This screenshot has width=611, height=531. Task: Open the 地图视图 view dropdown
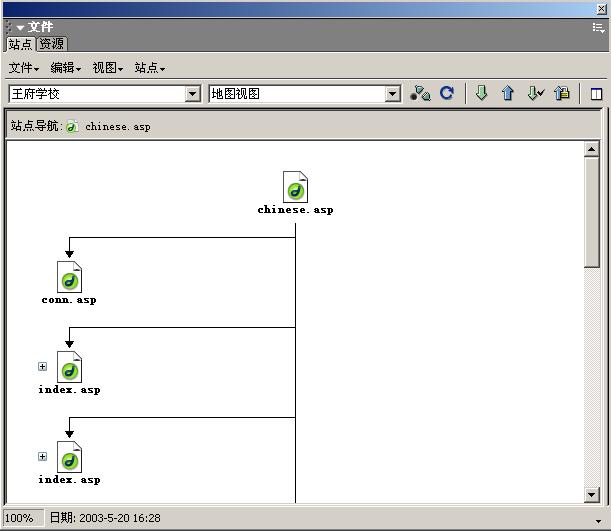(393, 94)
